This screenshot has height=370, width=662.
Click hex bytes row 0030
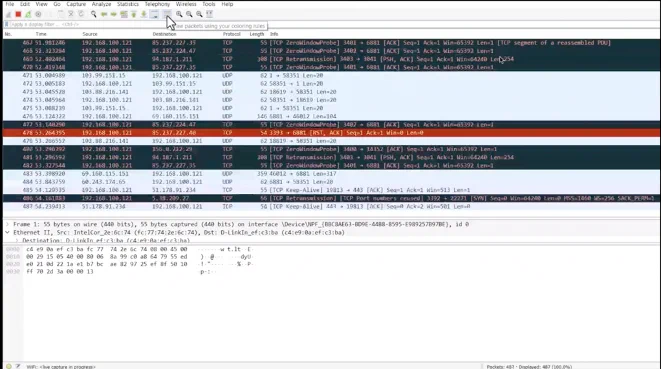[x=60, y=272]
